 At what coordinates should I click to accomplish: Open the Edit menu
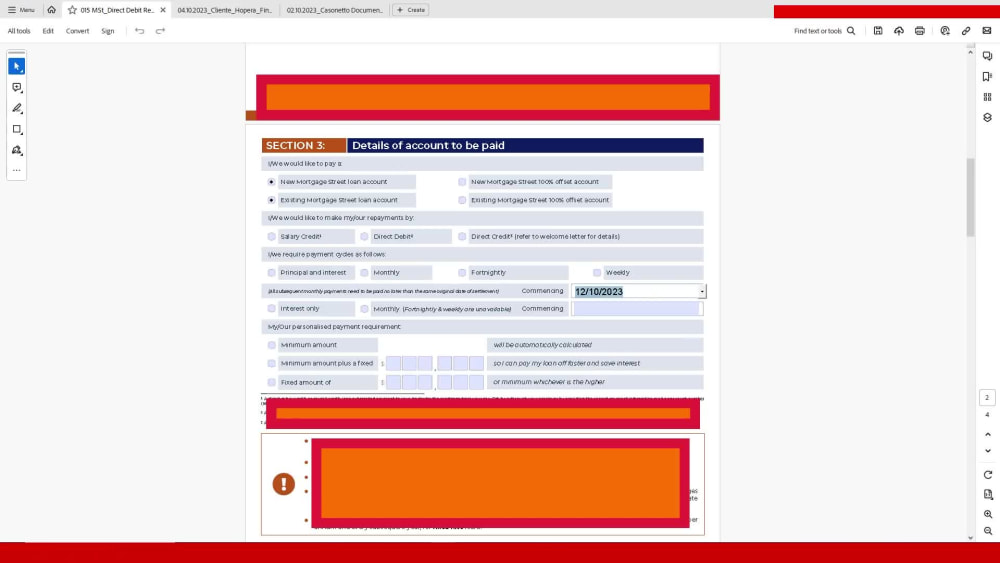tap(48, 31)
